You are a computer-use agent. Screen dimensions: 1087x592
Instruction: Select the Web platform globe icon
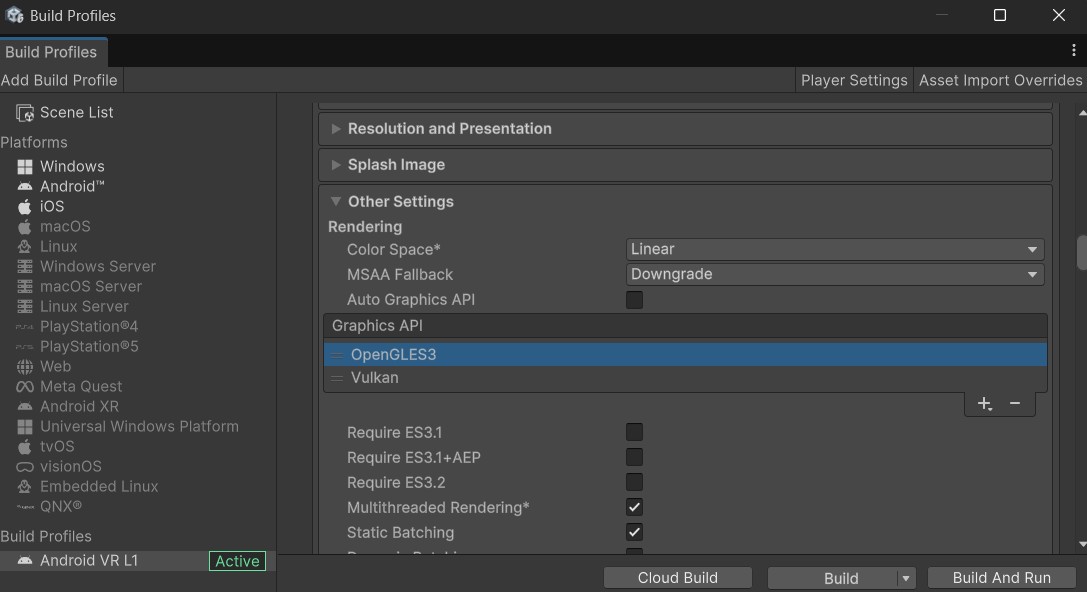(x=25, y=367)
